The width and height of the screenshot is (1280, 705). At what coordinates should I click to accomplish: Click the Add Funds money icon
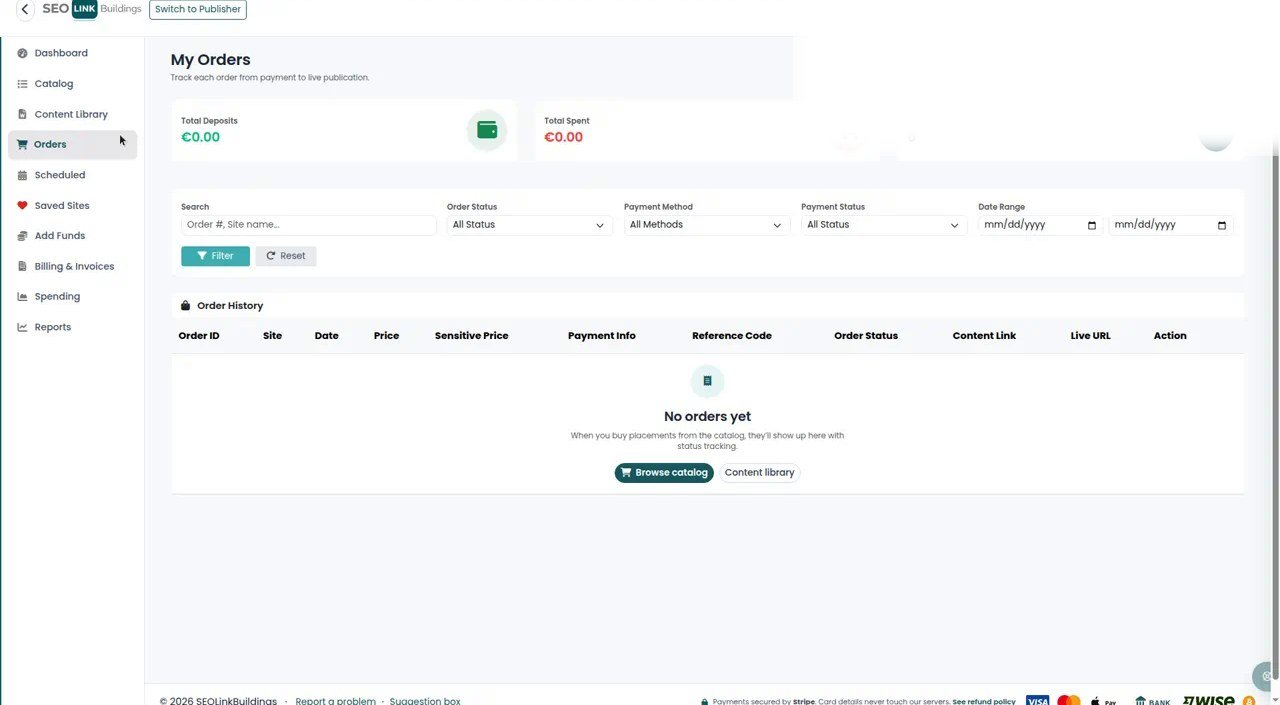pos(22,236)
